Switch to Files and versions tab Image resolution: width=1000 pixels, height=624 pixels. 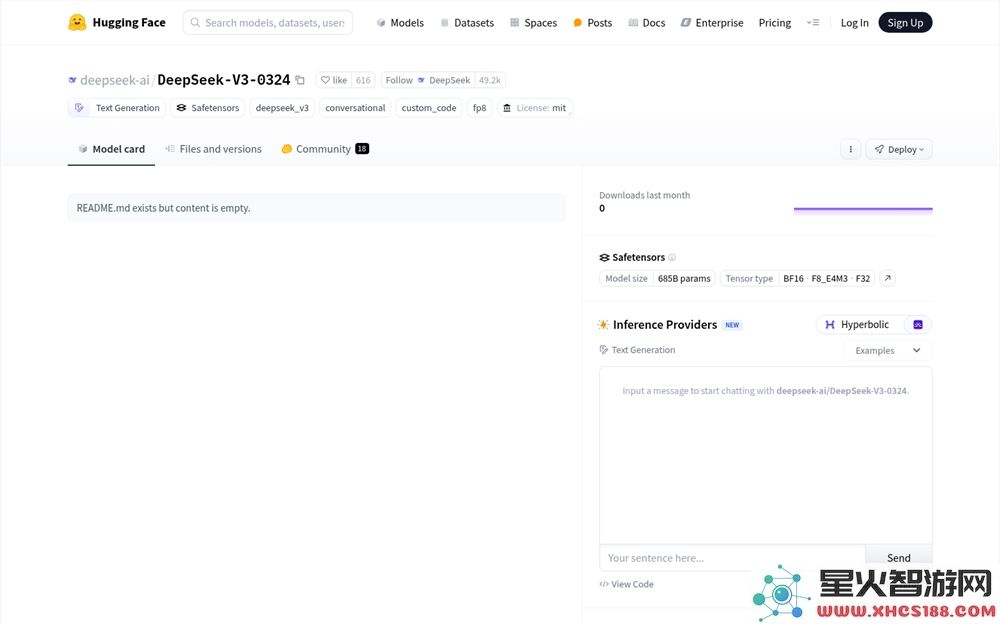point(214,149)
